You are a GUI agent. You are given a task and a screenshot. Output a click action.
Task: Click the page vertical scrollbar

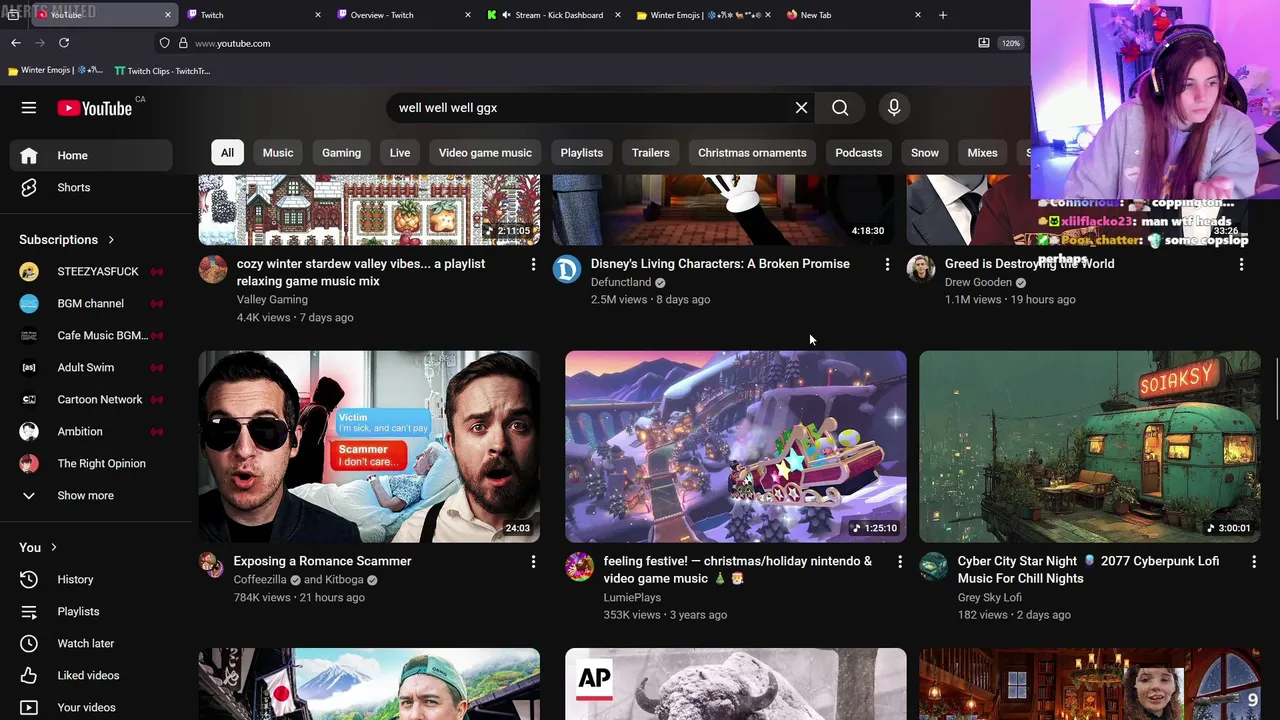[1276, 390]
